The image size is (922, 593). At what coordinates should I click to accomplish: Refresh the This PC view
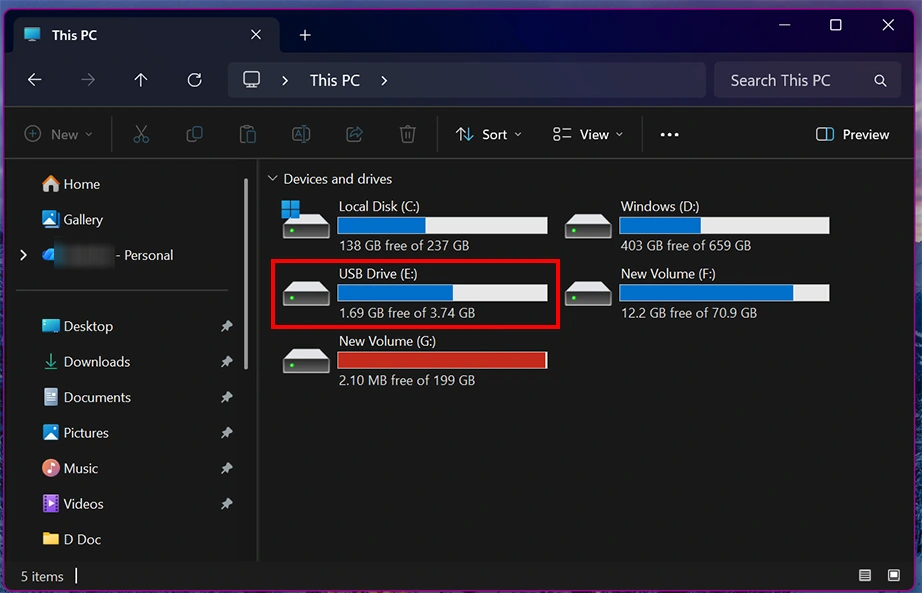195,80
